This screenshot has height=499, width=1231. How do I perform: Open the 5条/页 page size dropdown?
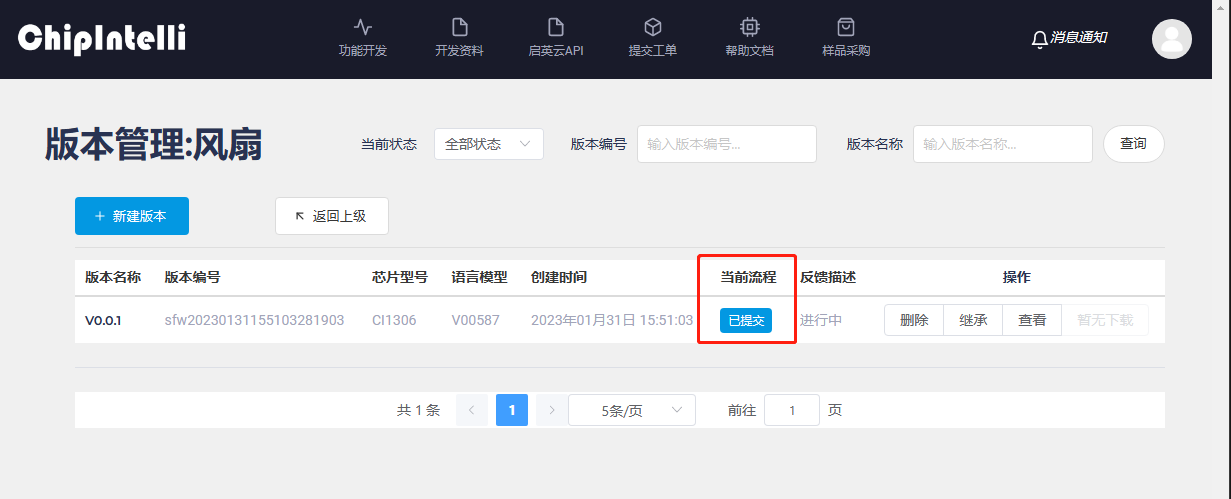[631, 410]
